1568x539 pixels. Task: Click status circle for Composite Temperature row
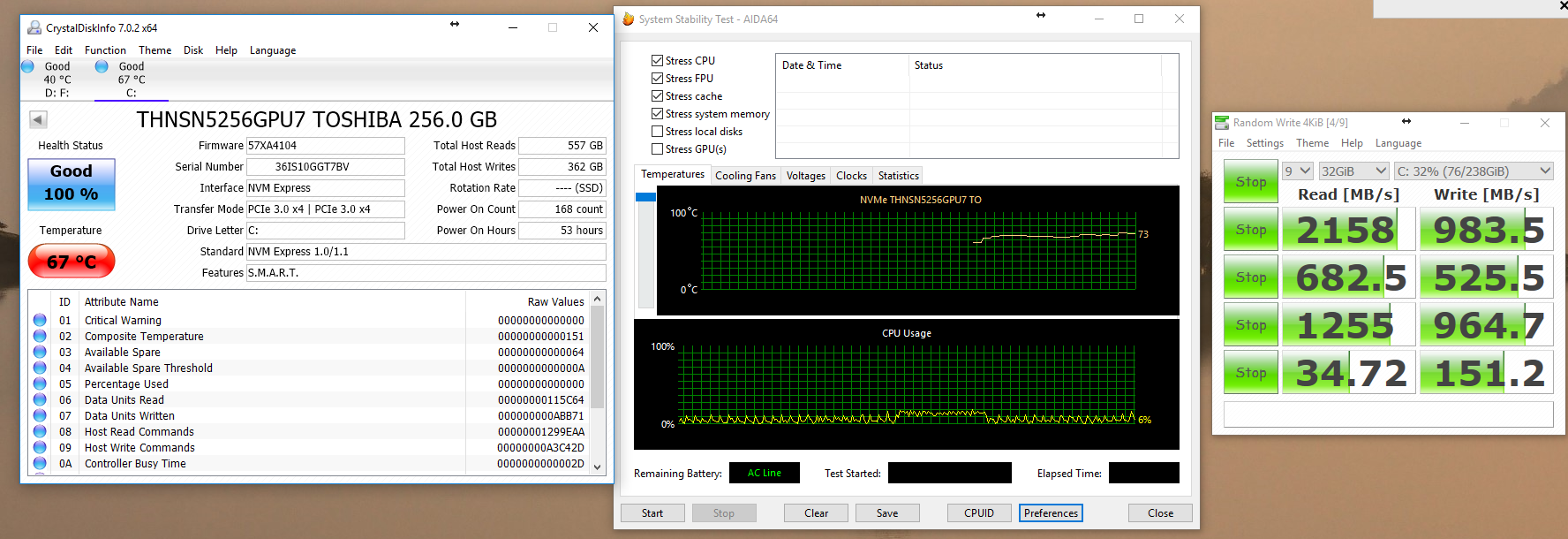[40, 336]
